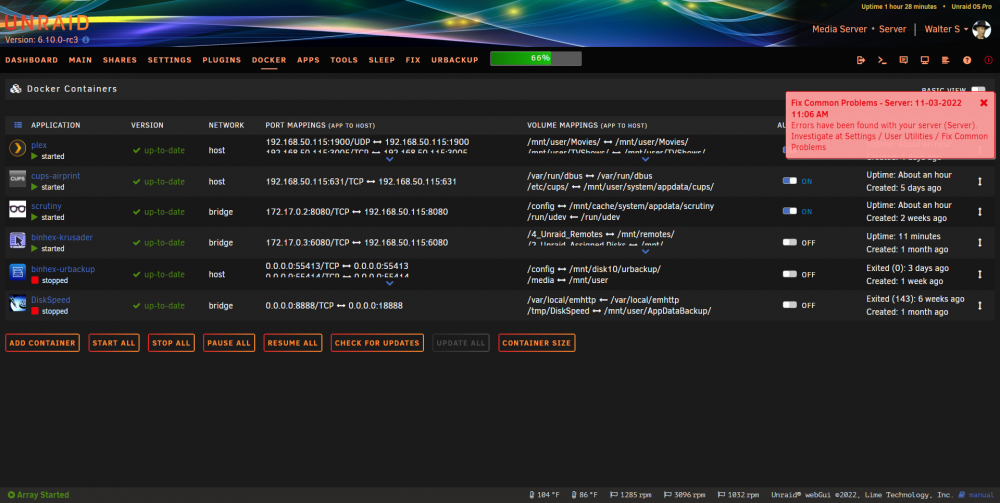The image size is (1000, 503).
Task: Dismiss the Fix Common Problems notification
Action: (x=983, y=103)
